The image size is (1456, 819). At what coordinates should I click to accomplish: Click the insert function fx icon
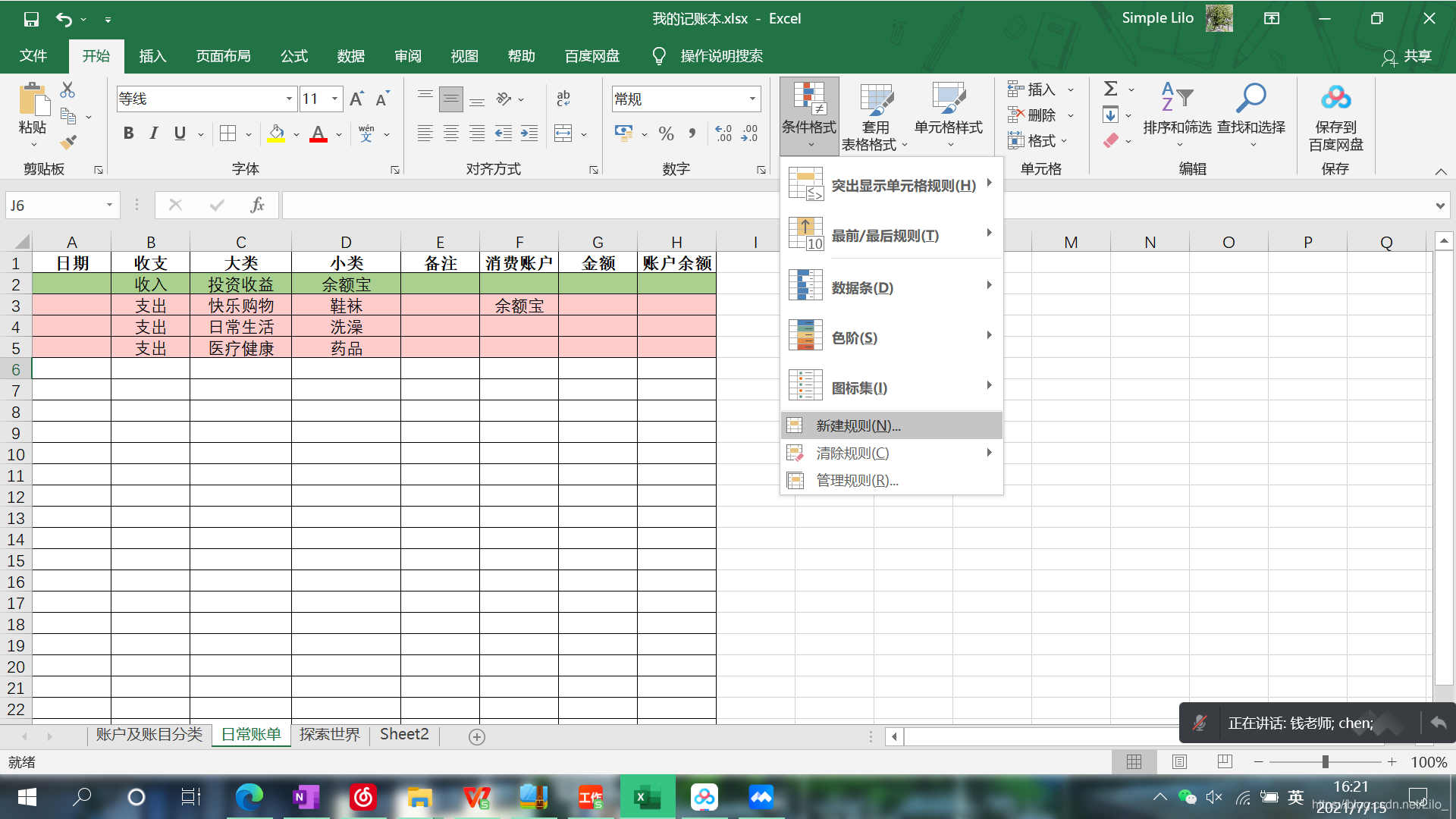[257, 205]
